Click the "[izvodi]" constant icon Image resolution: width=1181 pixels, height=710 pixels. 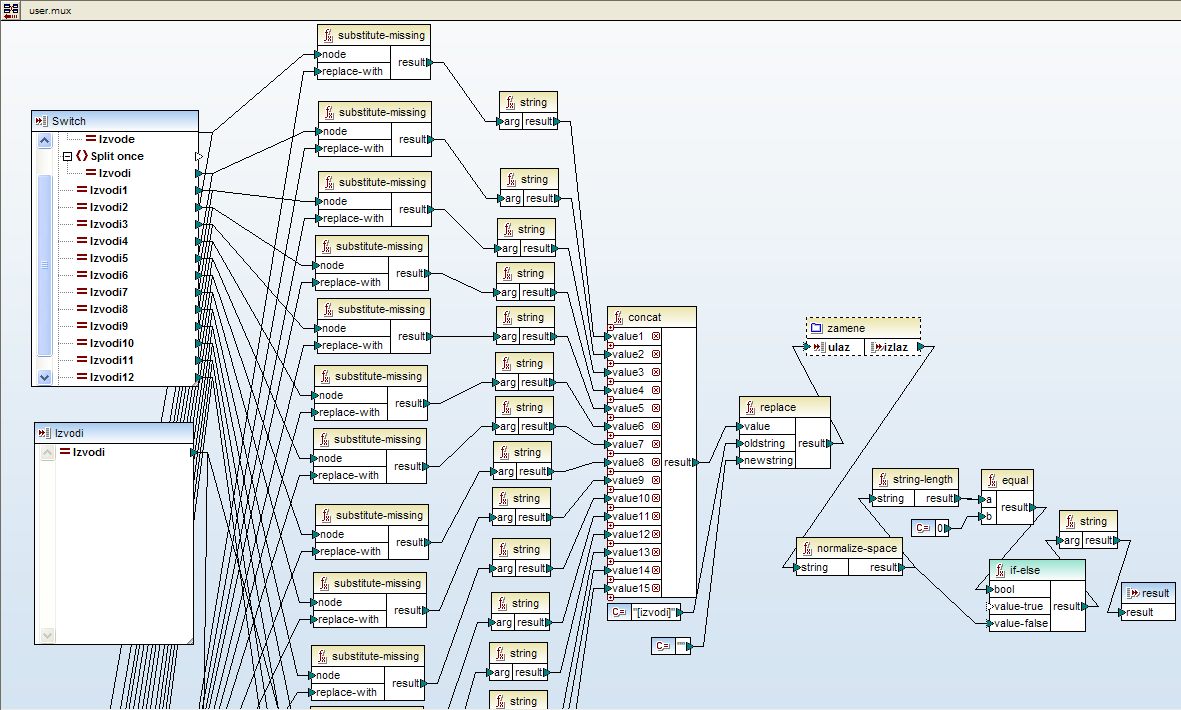pyautogui.click(x=618, y=612)
